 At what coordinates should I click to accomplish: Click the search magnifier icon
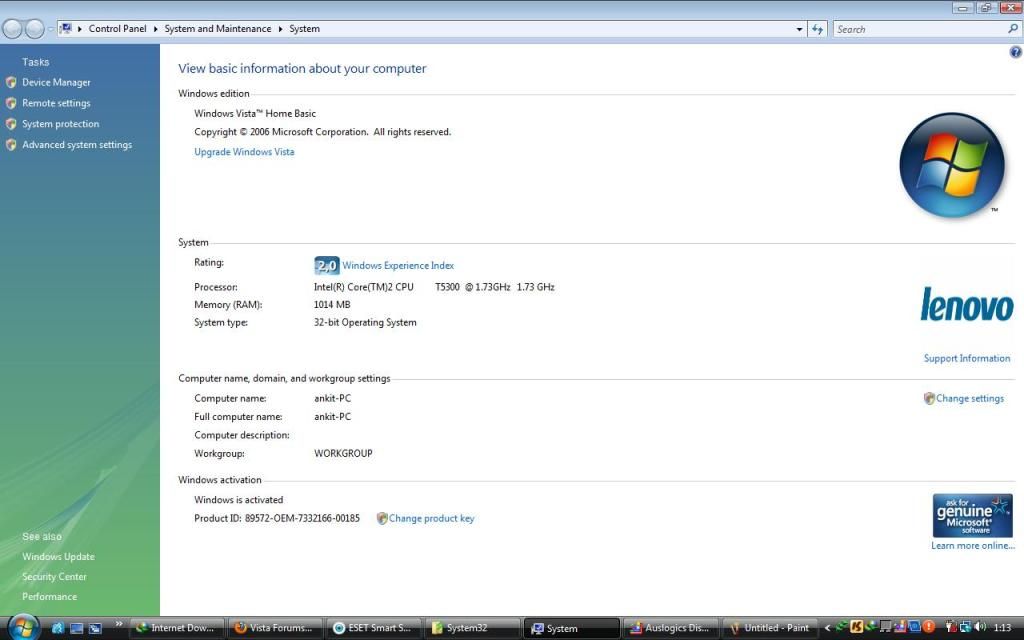pos(1013,29)
